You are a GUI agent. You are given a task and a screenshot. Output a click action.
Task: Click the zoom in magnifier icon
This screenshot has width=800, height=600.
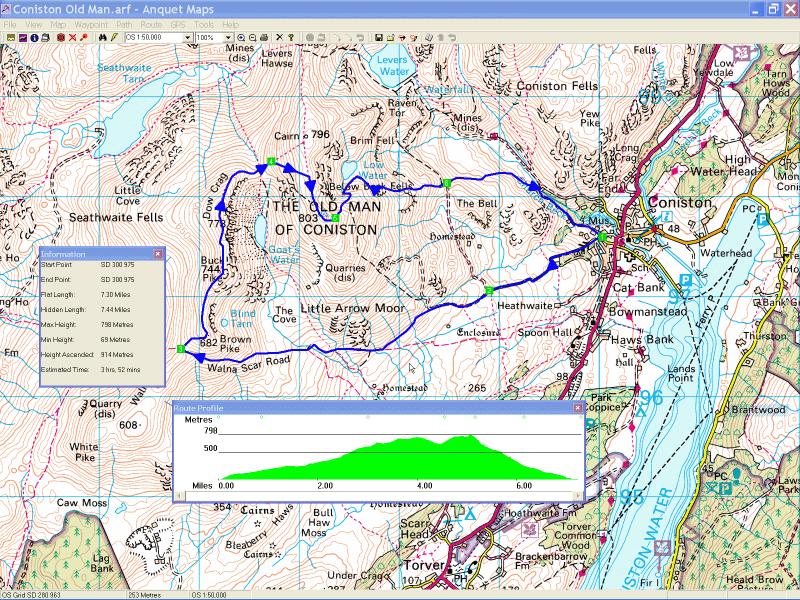coord(241,37)
